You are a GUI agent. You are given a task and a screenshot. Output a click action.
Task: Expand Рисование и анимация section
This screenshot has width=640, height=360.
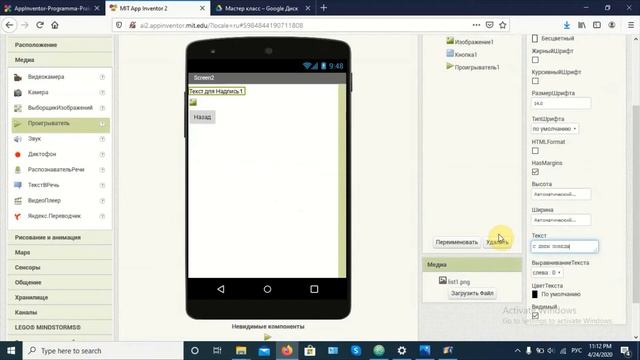pyautogui.click(x=60, y=237)
